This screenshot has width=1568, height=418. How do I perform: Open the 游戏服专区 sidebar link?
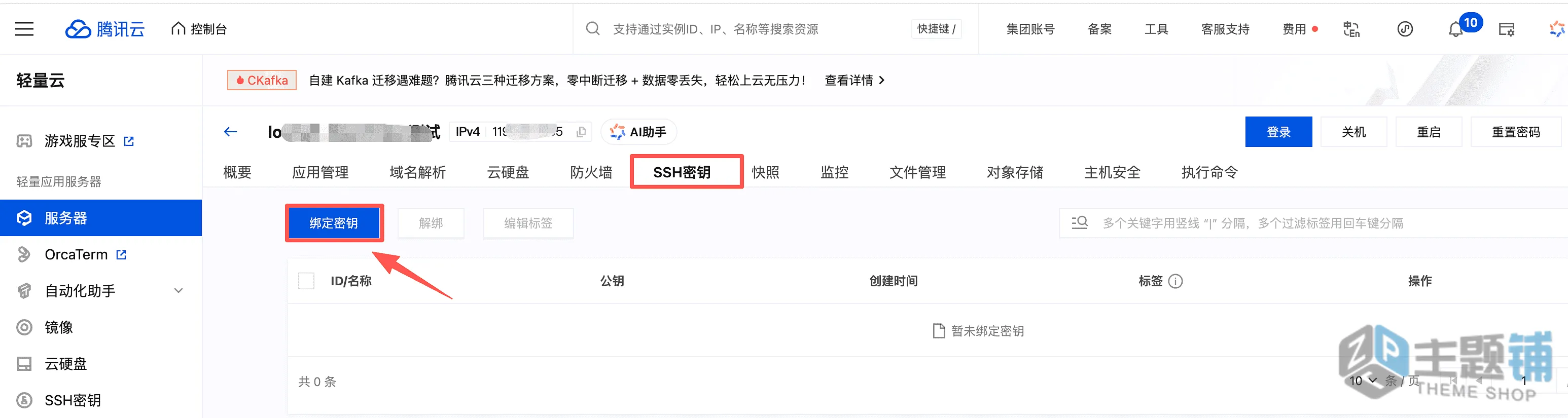tap(80, 141)
